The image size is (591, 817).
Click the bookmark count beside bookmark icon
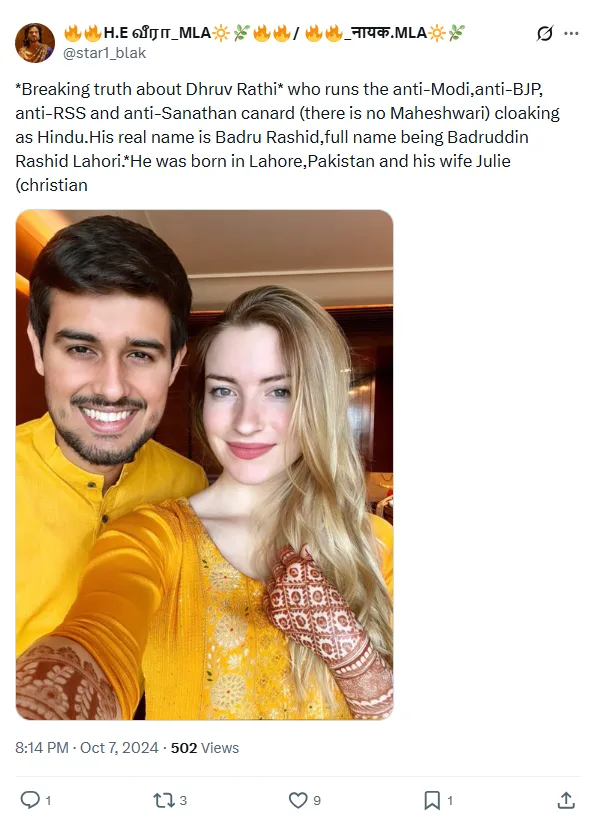pos(450,800)
